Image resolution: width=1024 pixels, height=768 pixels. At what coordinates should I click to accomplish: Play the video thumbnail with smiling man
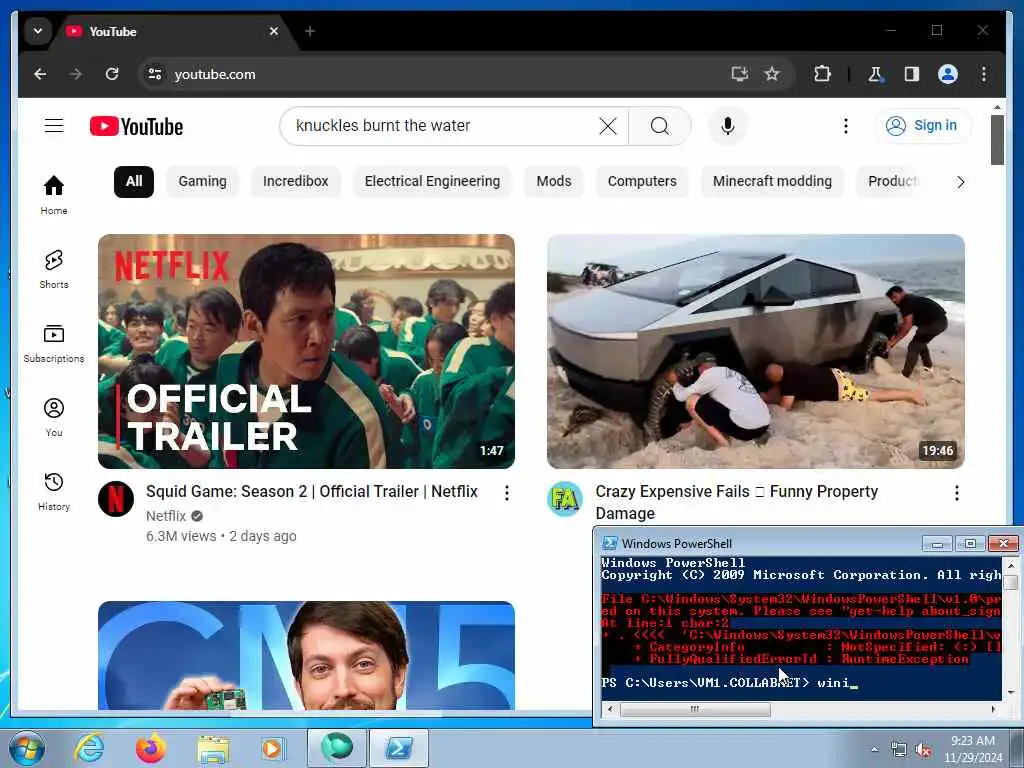(x=306, y=655)
